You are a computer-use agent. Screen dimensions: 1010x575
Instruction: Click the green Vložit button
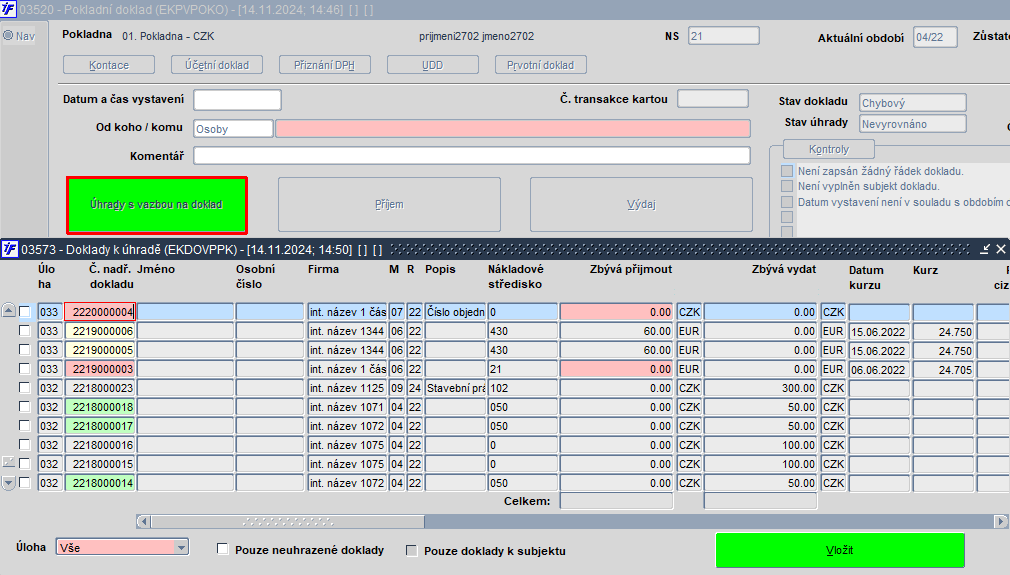tap(840, 551)
